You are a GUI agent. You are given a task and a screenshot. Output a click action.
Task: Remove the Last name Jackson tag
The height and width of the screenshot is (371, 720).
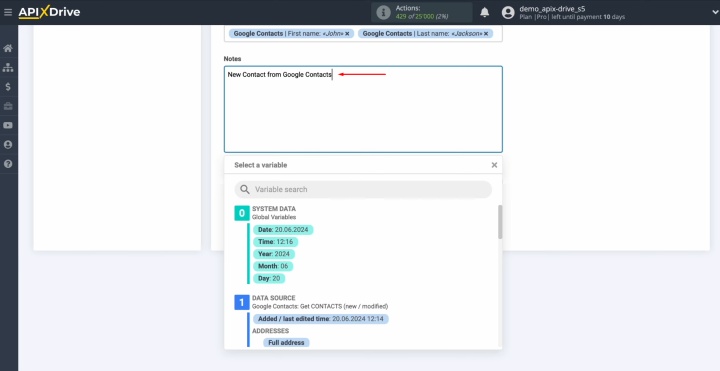click(x=486, y=34)
